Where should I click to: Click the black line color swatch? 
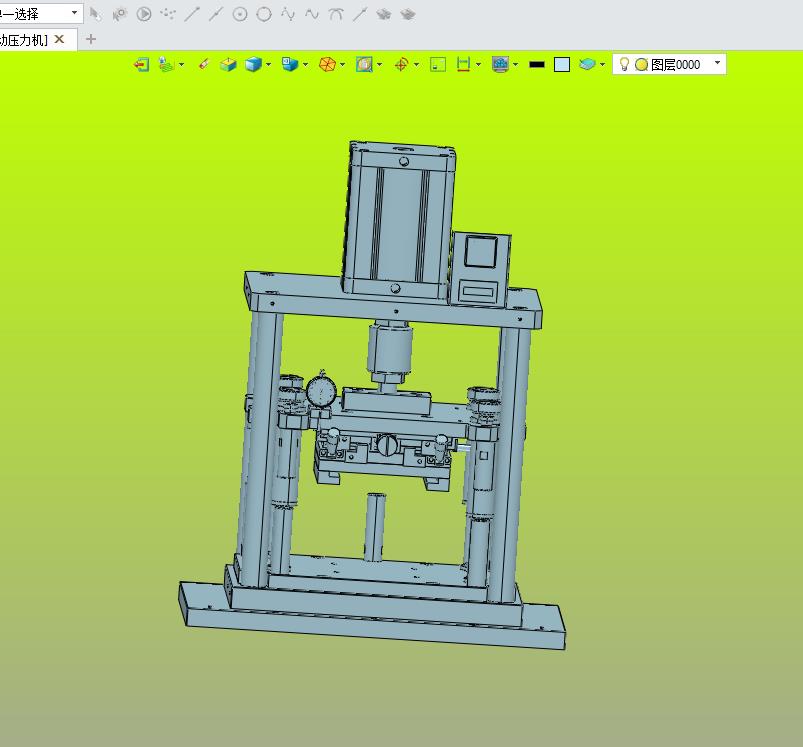[x=537, y=65]
